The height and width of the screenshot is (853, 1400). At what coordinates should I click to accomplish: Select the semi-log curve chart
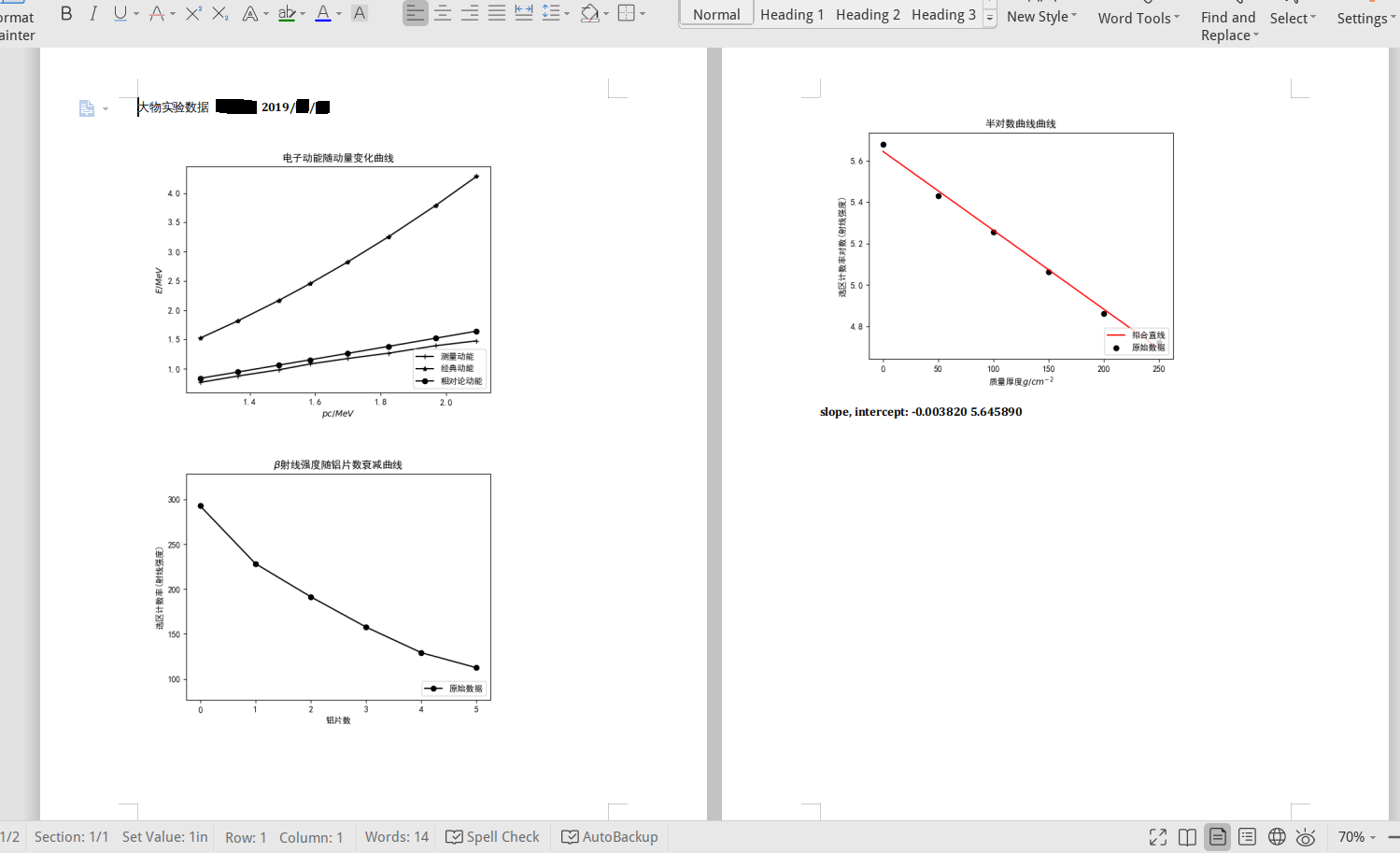tap(1005, 252)
